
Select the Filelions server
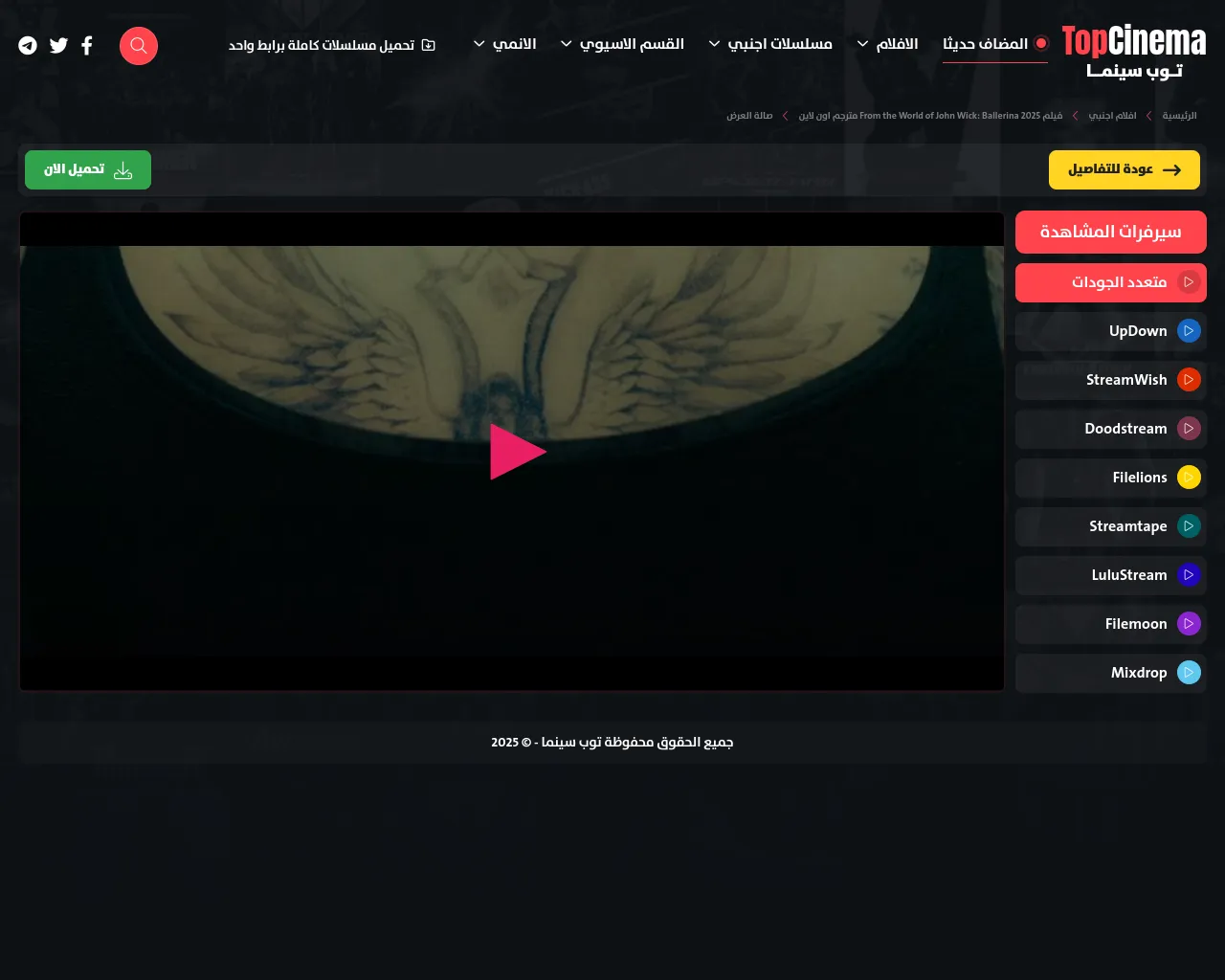coord(1111,478)
